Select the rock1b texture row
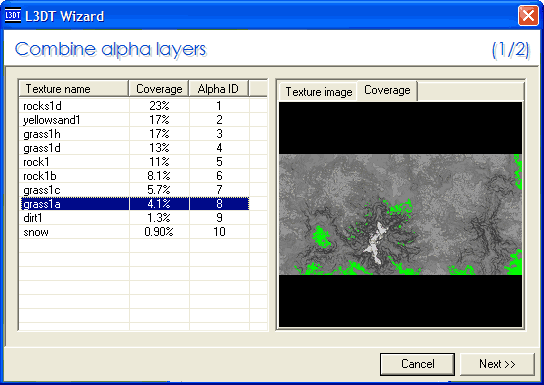This screenshot has height=385, width=544. [x=135, y=176]
